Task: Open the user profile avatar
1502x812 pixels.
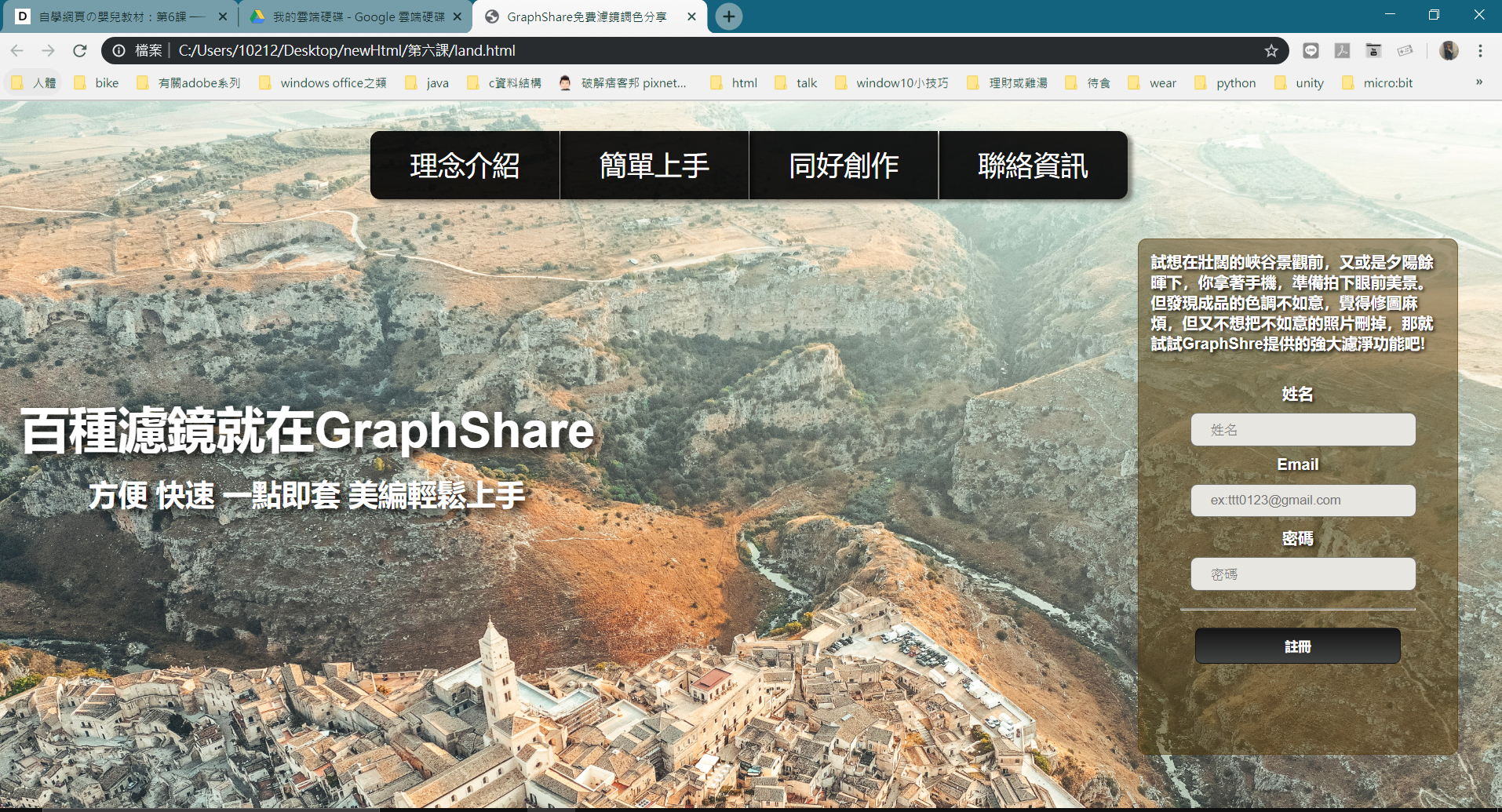Action: click(x=1449, y=51)
